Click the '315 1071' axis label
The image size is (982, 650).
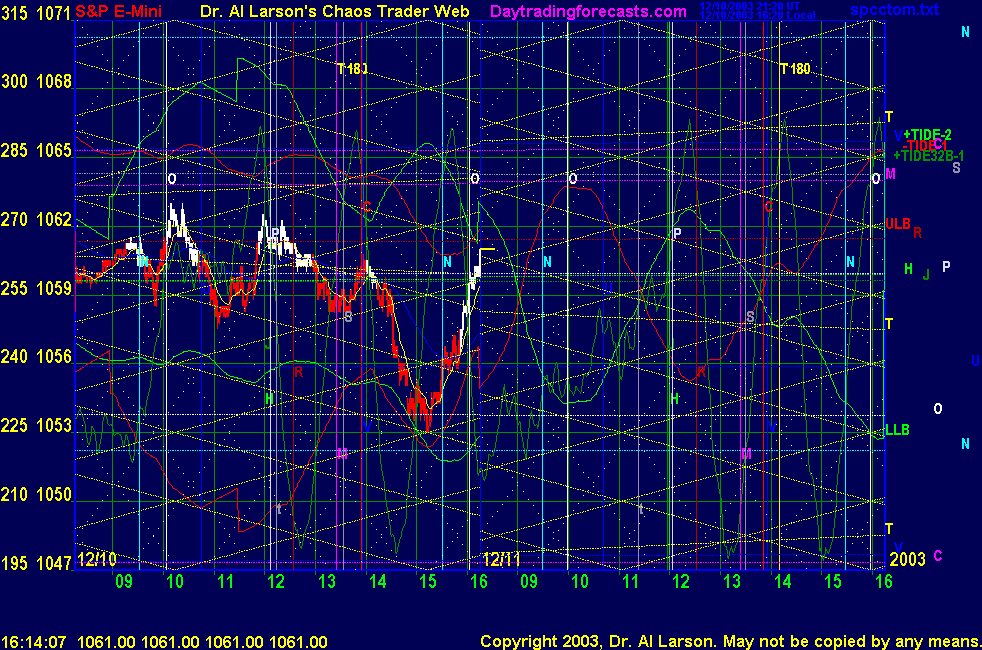[36, 13]
